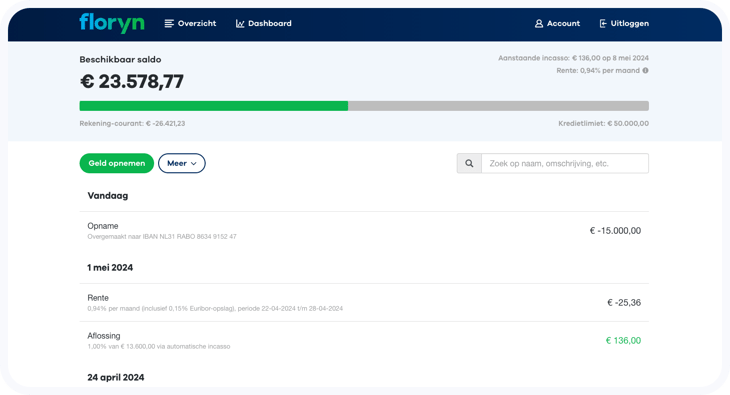
Task: Click the € 23.578,77 balance
Action: pyautogui.click(x=132, y=82)
